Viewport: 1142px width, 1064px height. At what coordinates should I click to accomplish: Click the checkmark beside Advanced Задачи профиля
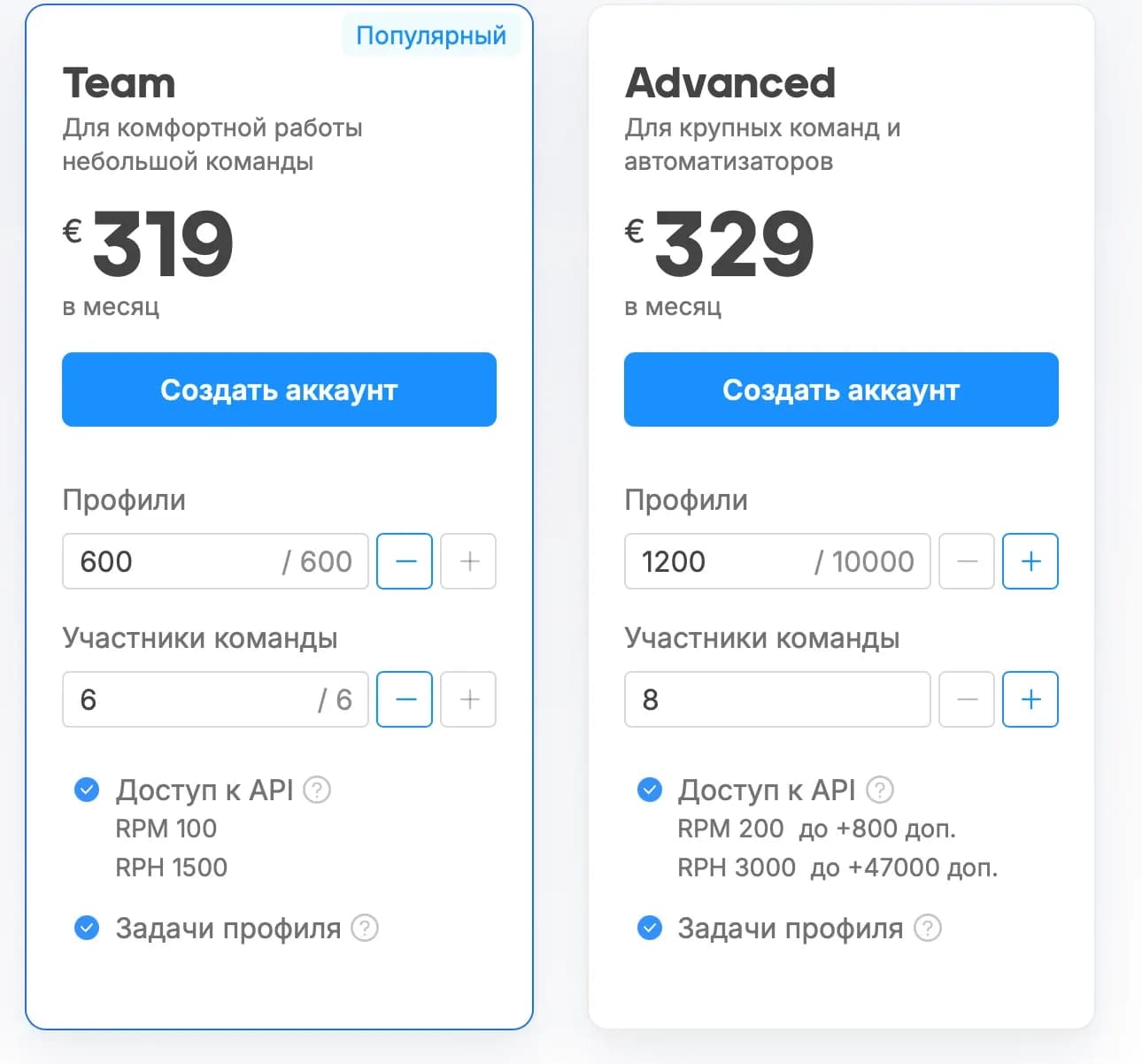(x=649, y=928)
